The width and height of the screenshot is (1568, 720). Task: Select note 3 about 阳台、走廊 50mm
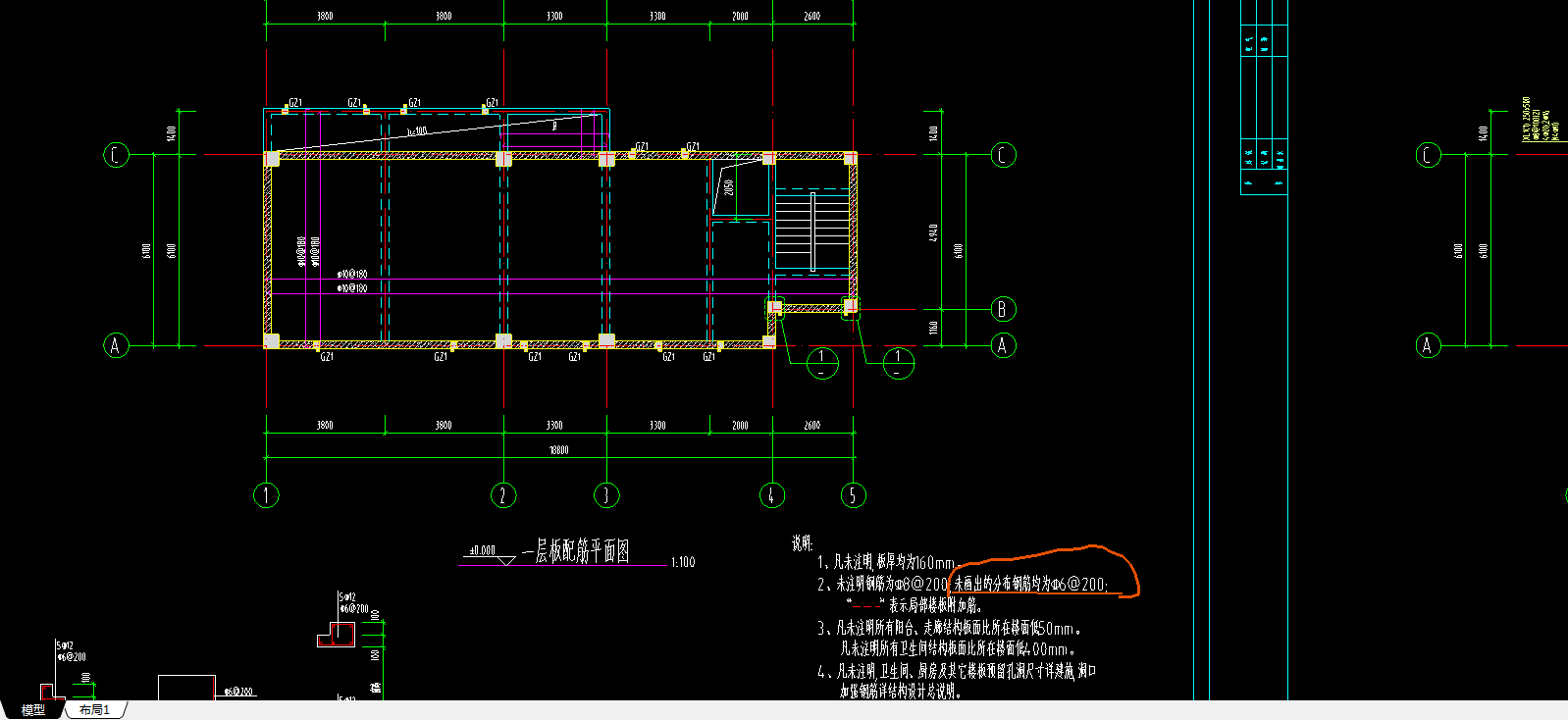(949, 628)
